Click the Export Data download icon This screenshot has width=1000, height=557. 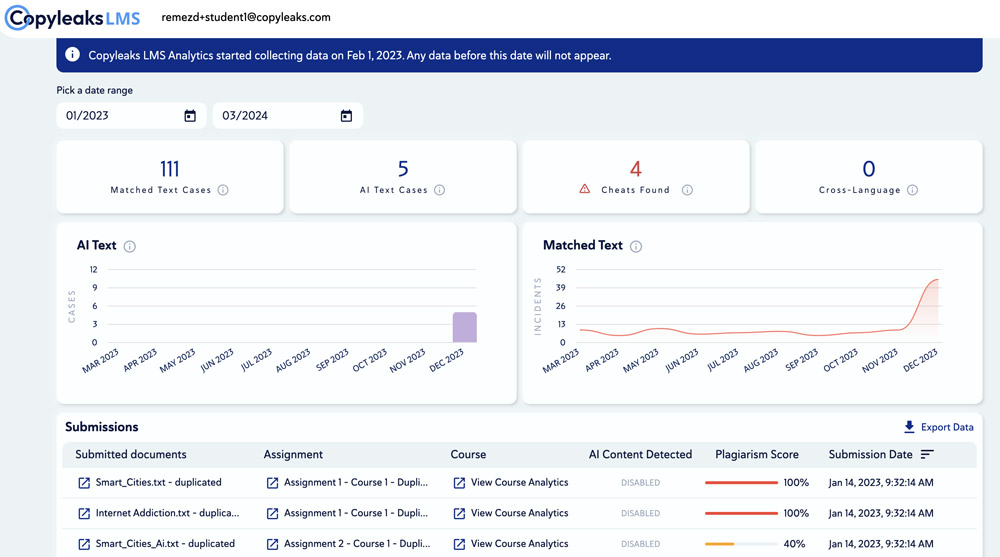[909, 427]
